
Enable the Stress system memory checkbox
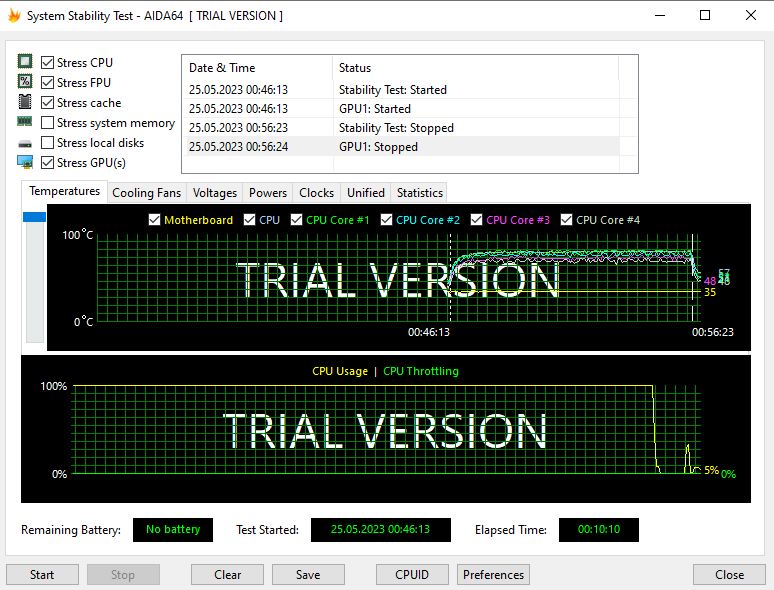[x=47, y=122]
